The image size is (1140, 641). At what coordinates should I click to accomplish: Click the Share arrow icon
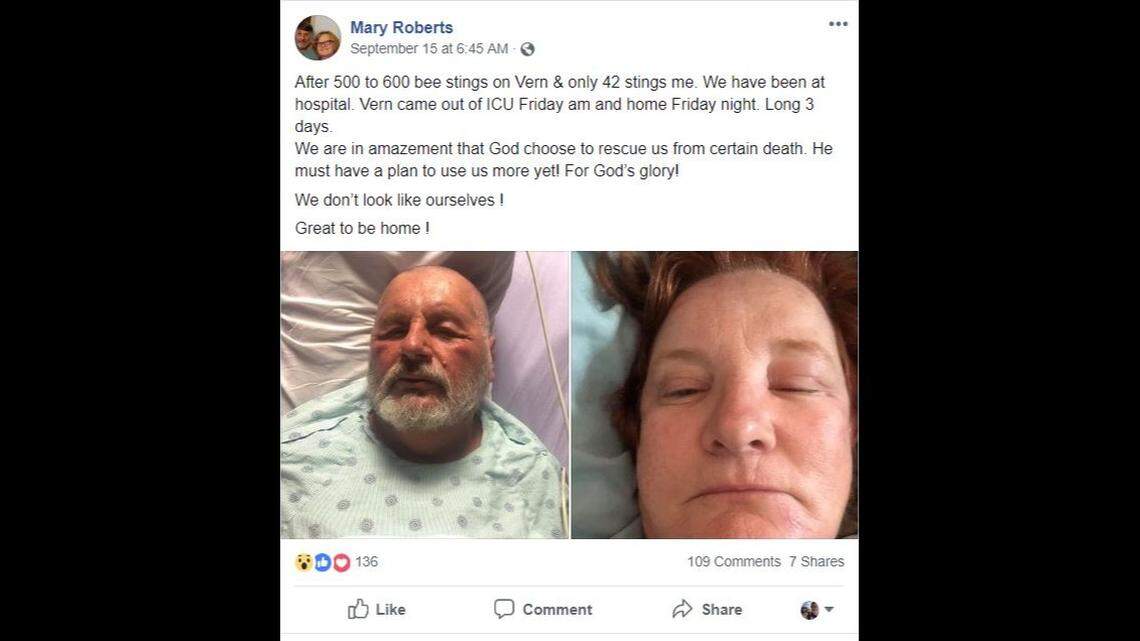[x=683, y=609]
